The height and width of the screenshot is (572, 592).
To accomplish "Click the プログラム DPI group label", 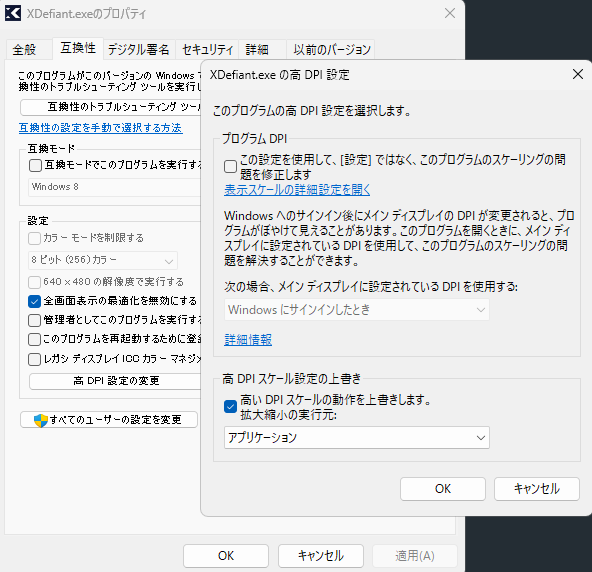I will point(254,139).
